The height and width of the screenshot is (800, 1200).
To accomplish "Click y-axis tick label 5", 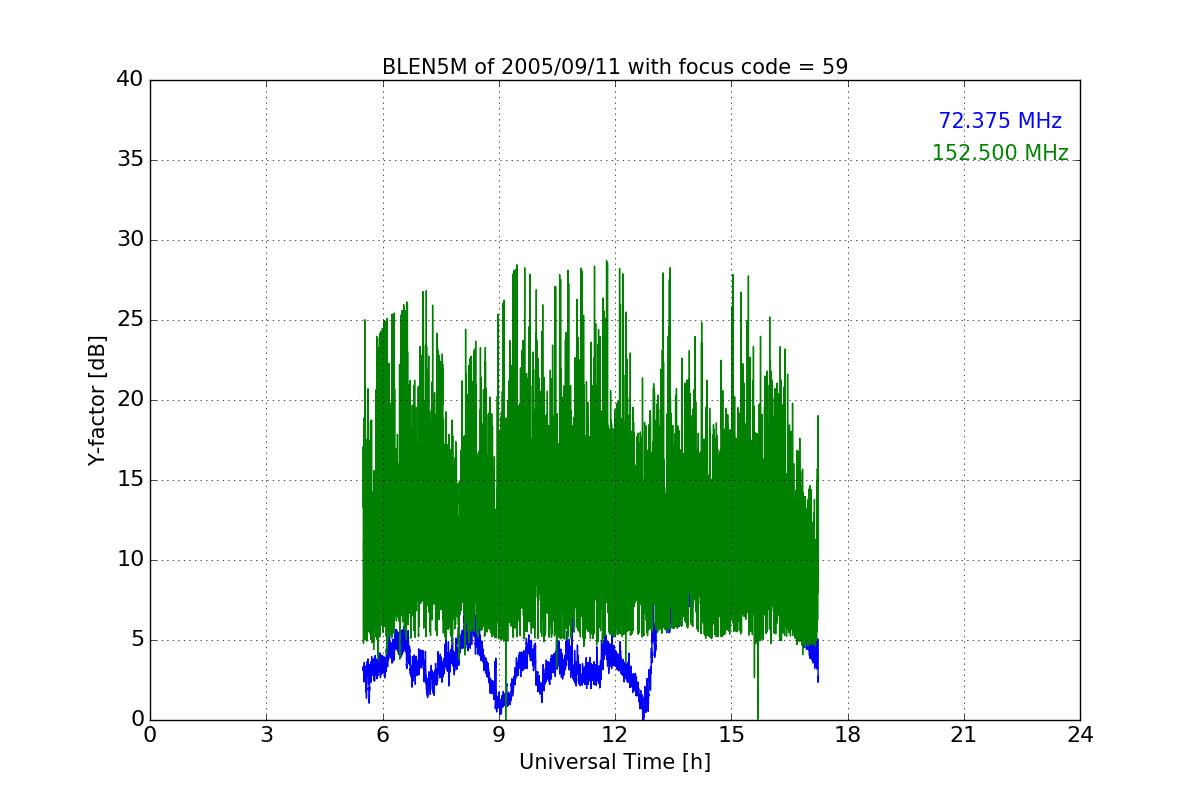I will click(137, 640).
